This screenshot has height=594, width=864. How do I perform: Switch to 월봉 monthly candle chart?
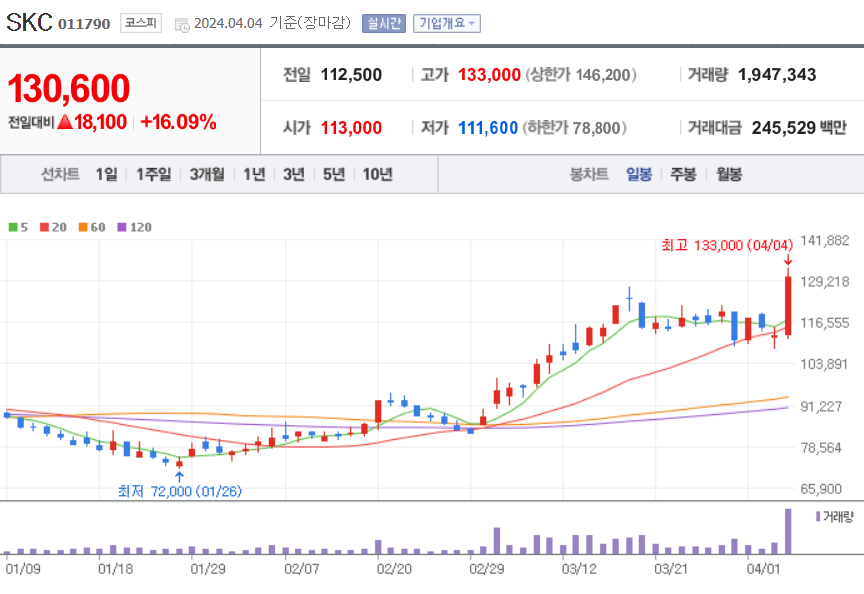(x=729, y=175)
